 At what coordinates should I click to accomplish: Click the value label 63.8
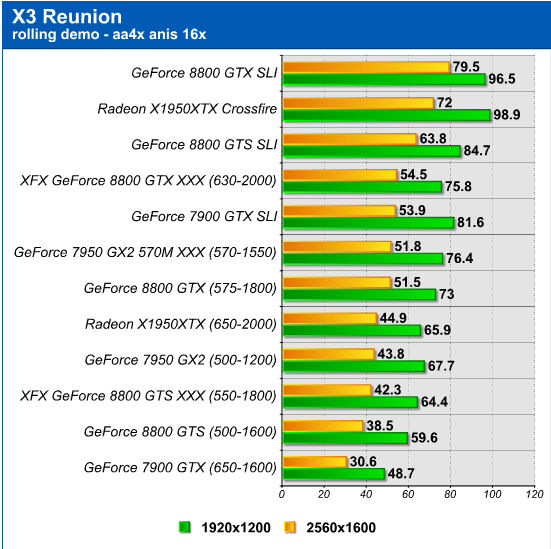pos(433,138)
